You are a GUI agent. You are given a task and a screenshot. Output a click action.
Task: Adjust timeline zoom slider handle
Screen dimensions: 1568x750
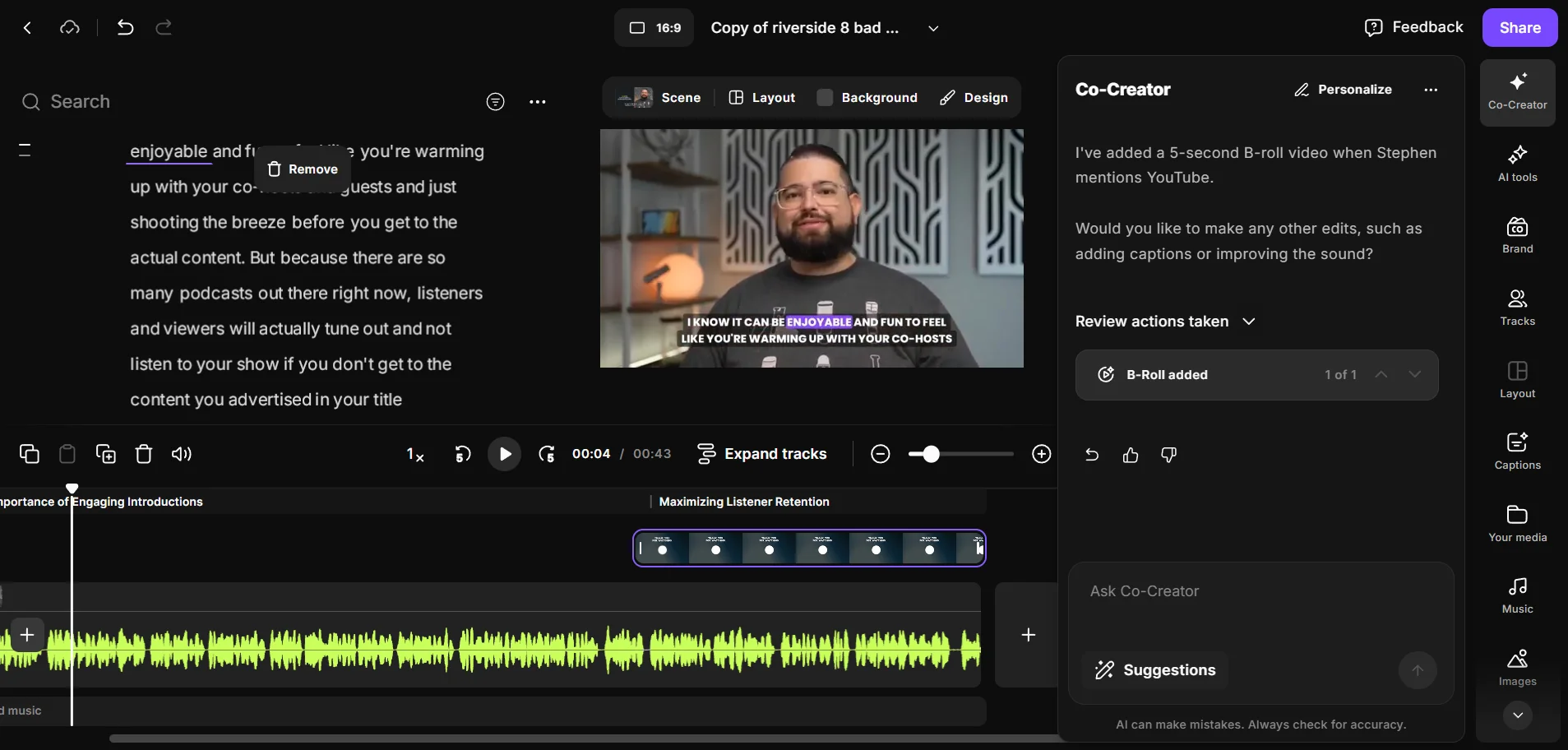931,454
